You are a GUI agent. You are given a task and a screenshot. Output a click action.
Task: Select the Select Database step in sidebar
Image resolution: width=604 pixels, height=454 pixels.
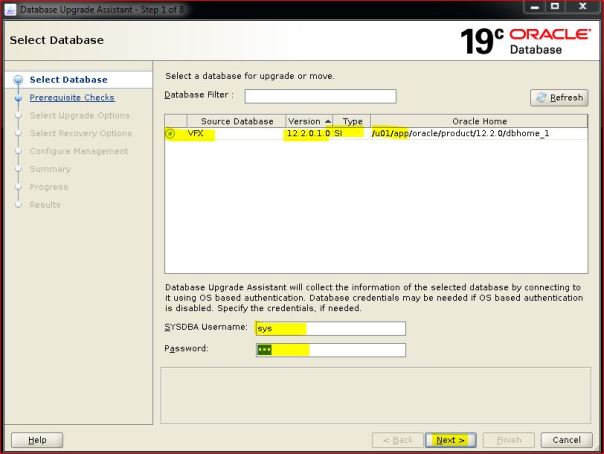point(68,80)
